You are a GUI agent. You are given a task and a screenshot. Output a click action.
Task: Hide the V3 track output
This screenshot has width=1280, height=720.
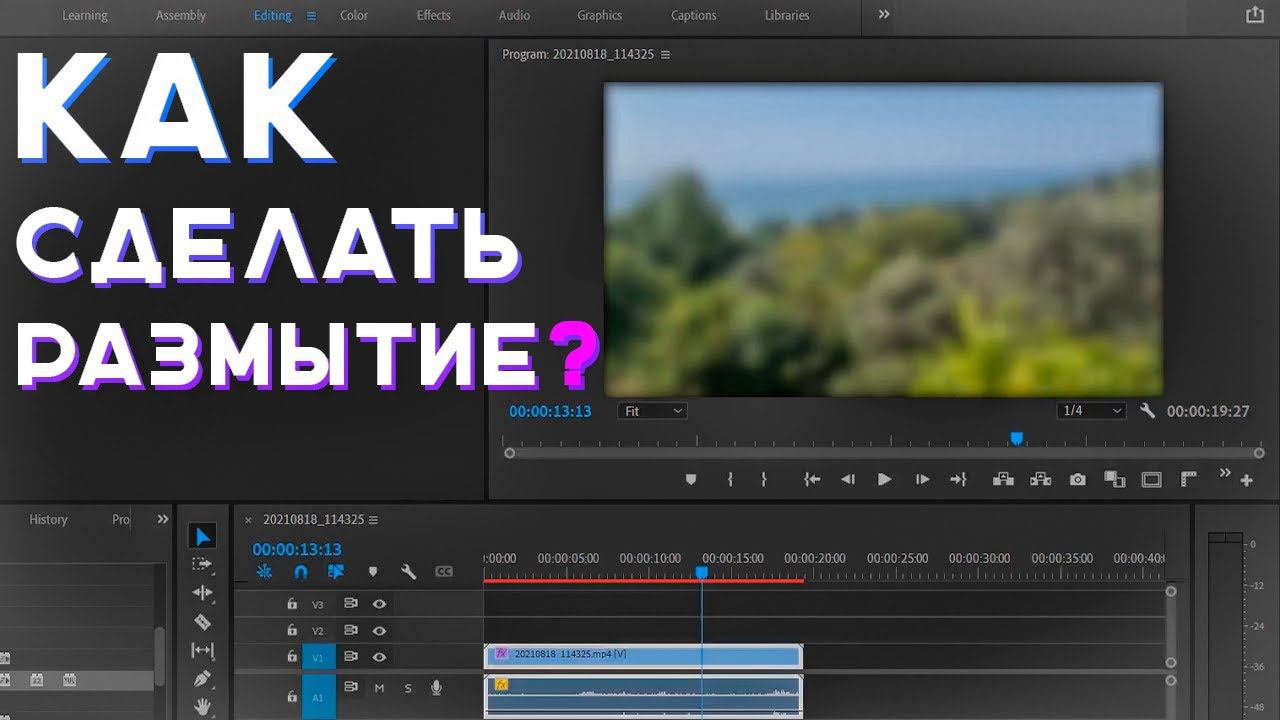point(379,604)
